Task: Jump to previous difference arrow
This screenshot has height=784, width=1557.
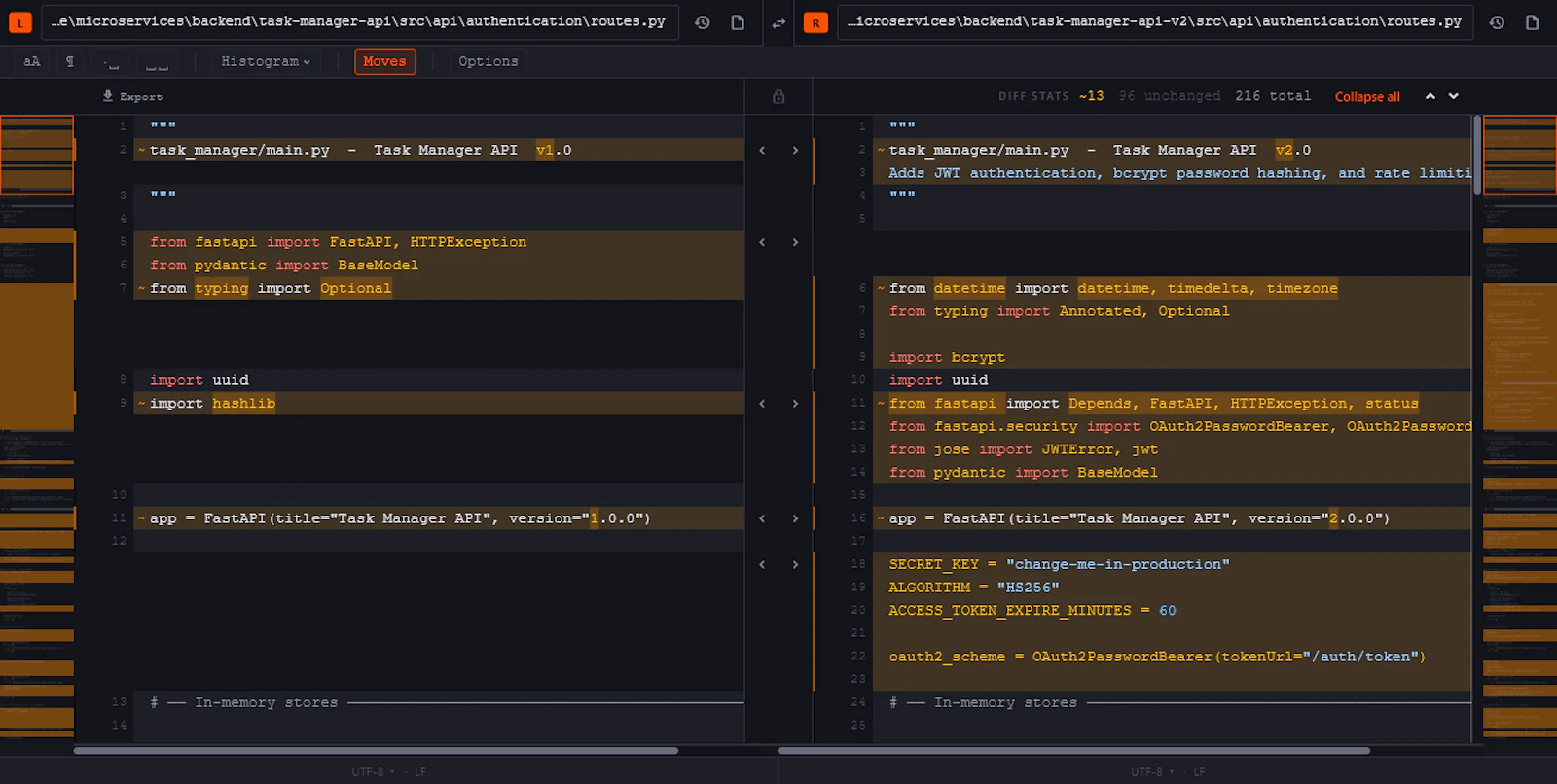Action: [x=1430, y=96]
